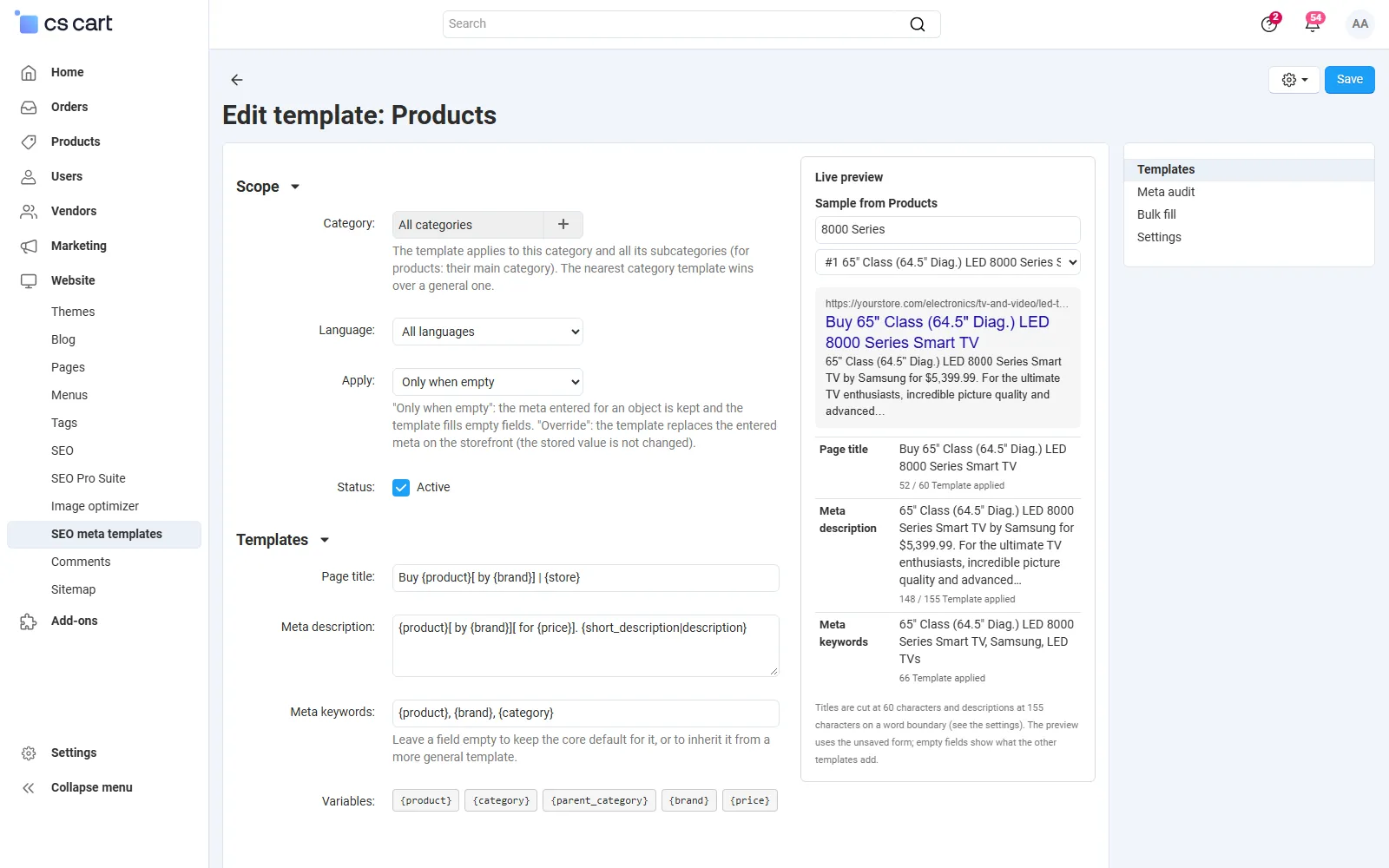This screenshot has width=1389, height=868.
Task: Click the preview title link
Action: (x=937, y=332)
